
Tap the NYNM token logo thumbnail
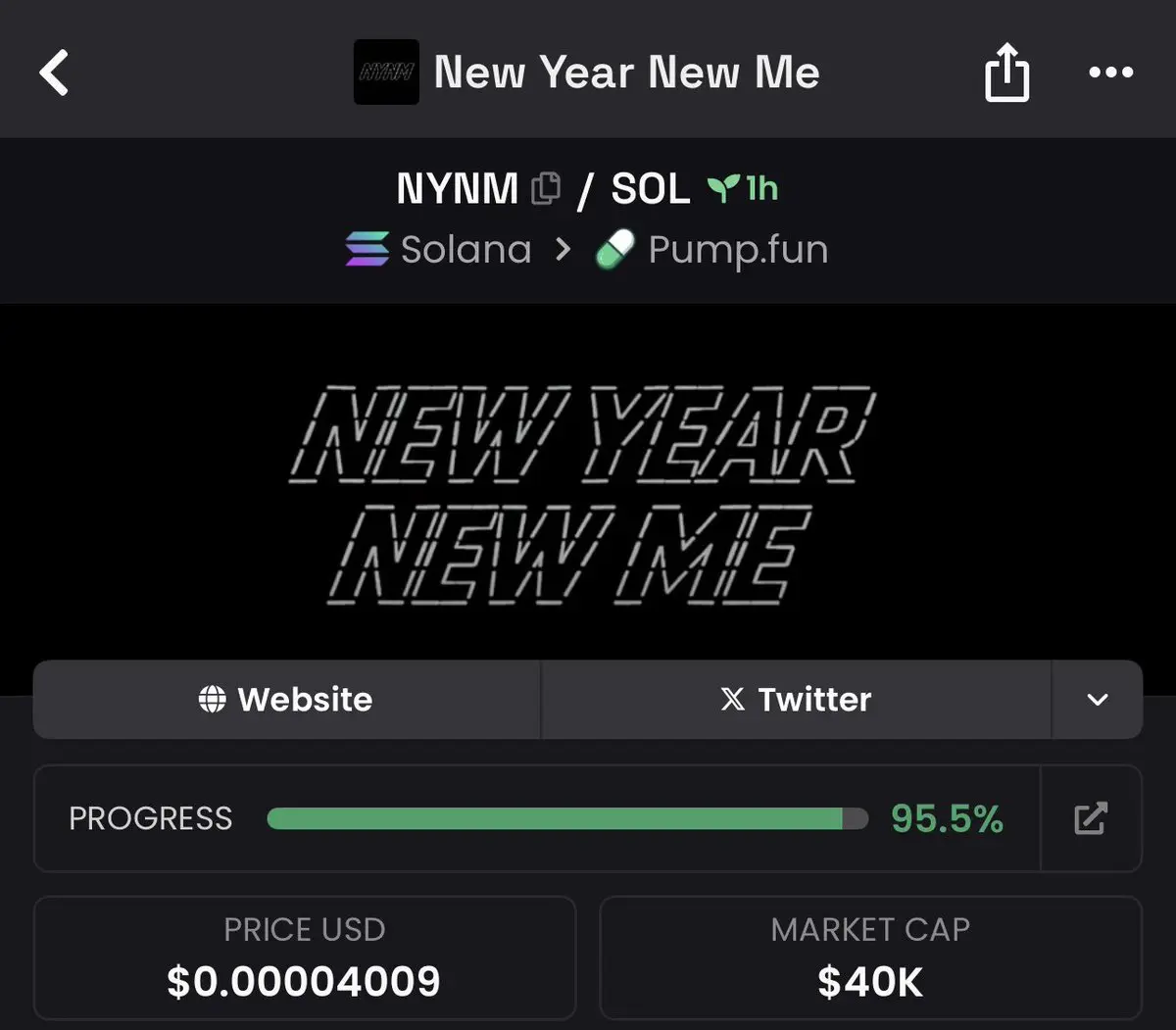(386, 72)
